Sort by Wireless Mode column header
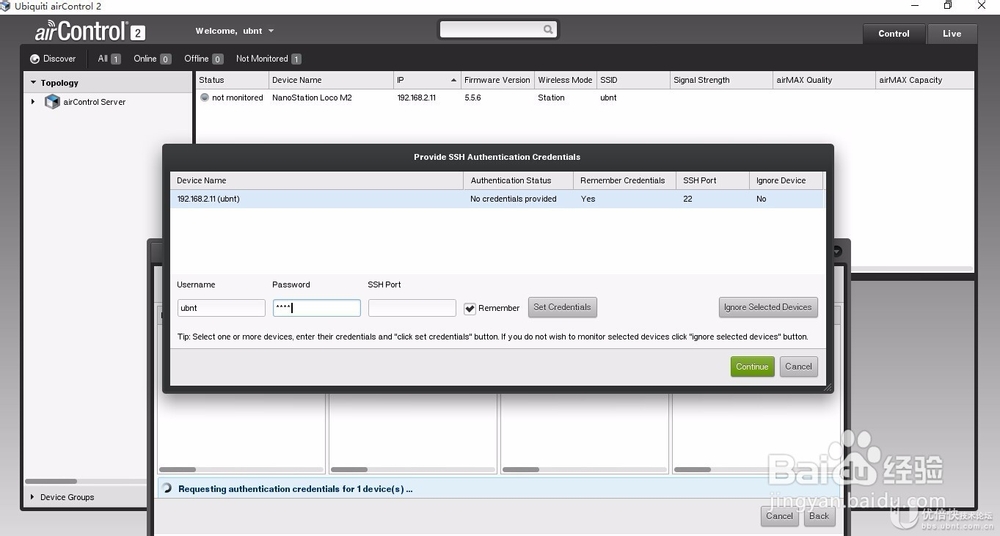 point(565,80)
